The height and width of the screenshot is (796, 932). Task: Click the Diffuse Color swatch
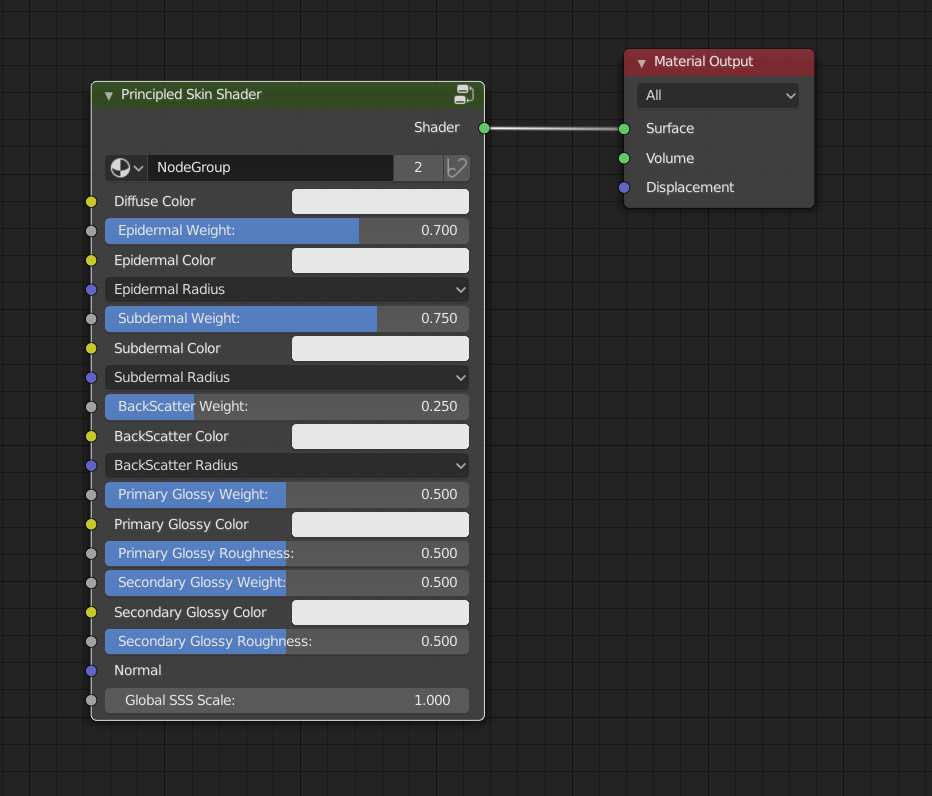coord(380,202)
